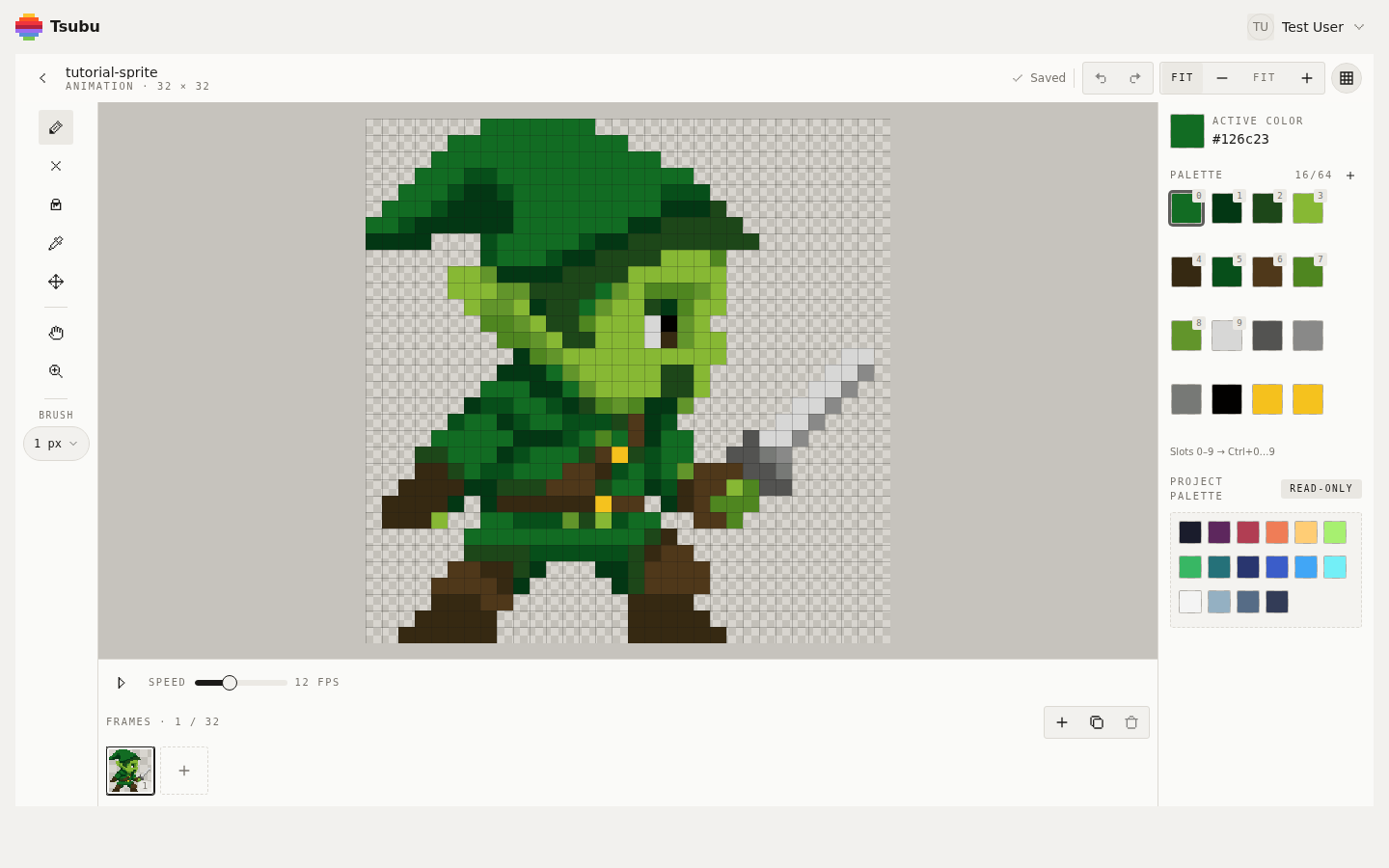This screenshot has height=868, width=1389.
Task: Pick palette slot 0 green swatch
Action: [x=1186, y=208]
